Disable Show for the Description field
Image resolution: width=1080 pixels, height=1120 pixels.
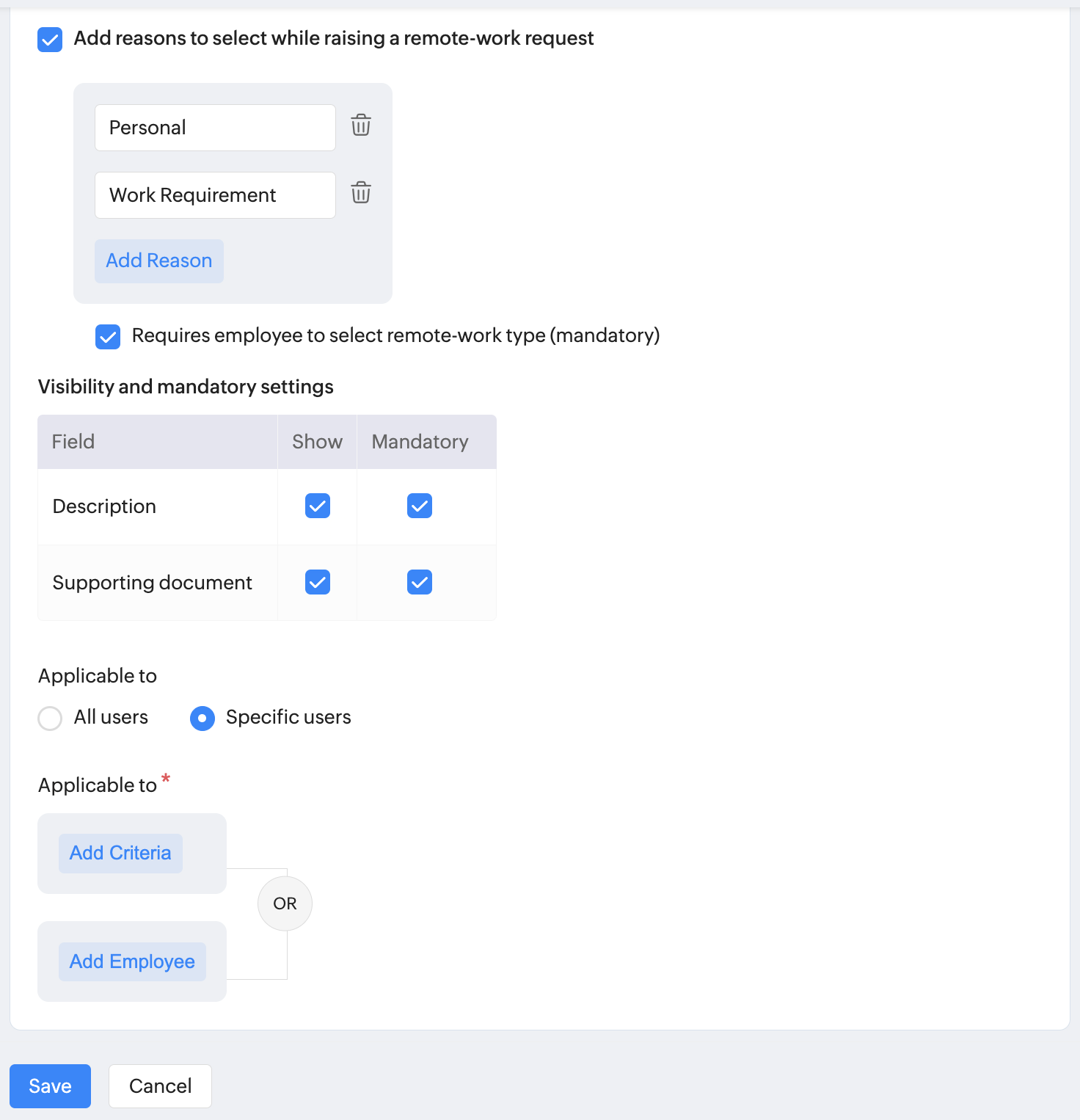pos(318,506)
